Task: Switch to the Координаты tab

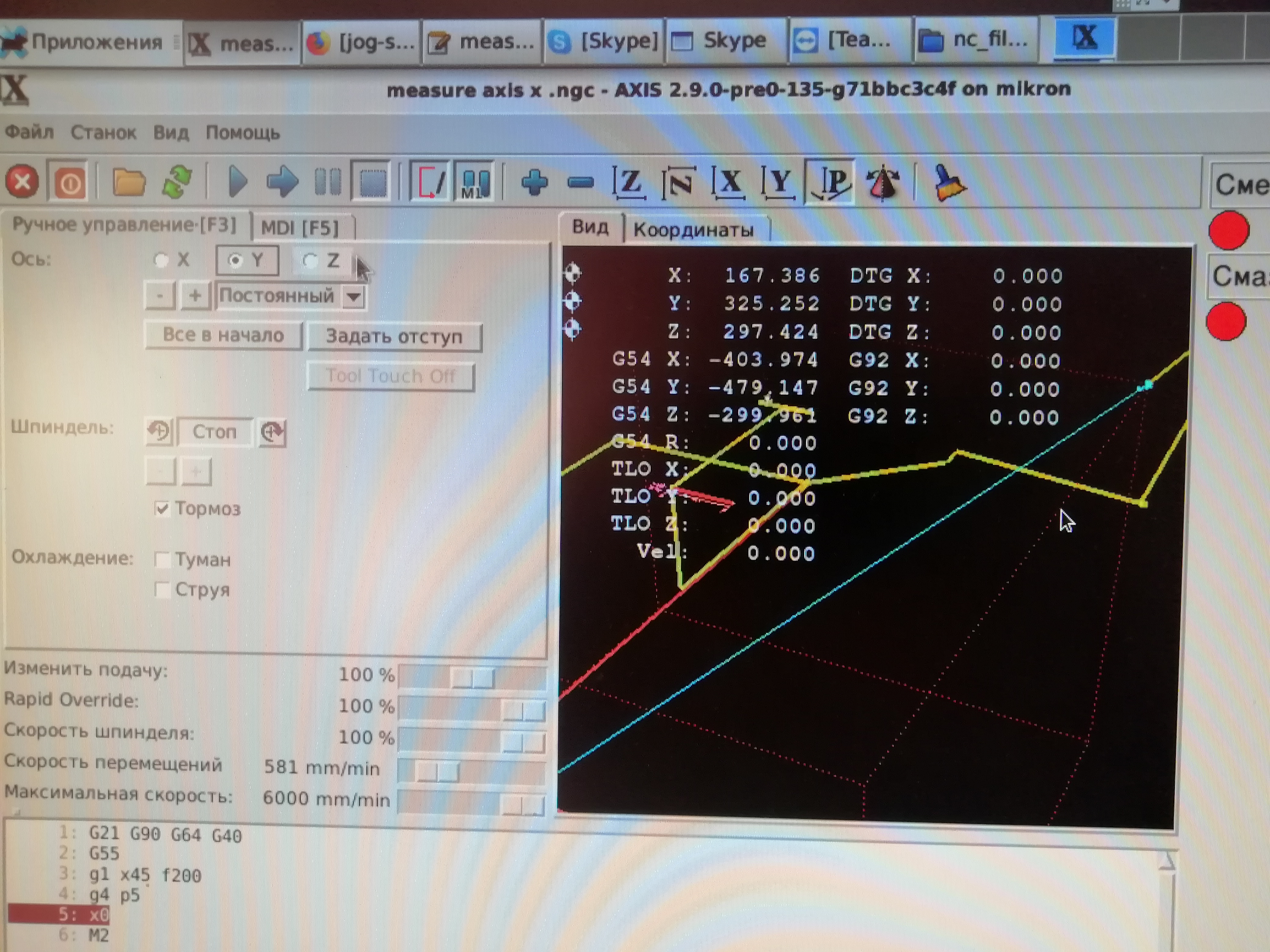Action: (693, 229)
